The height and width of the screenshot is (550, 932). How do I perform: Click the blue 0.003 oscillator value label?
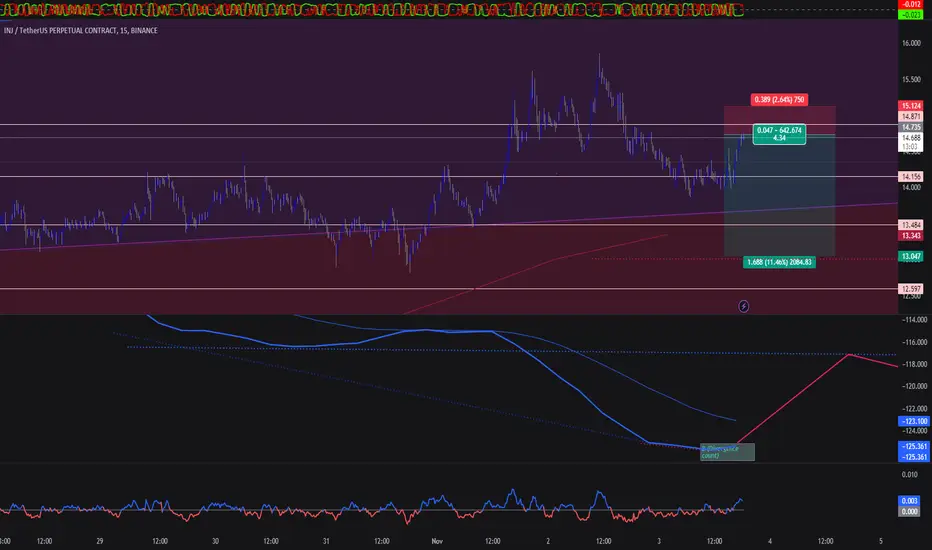click(x=909, y=501)
